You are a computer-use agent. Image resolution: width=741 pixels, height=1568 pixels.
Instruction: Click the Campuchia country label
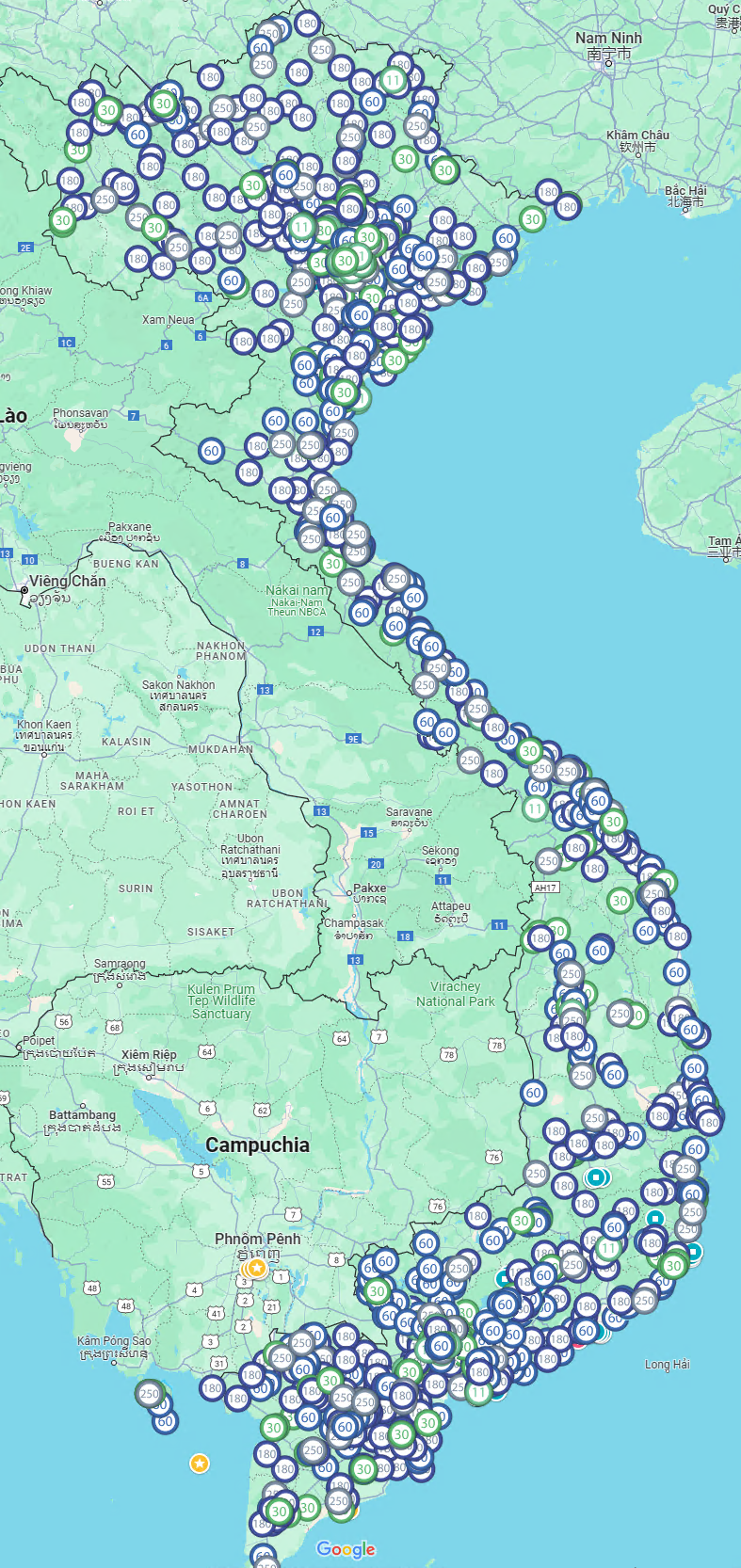tap(257, 1144)
